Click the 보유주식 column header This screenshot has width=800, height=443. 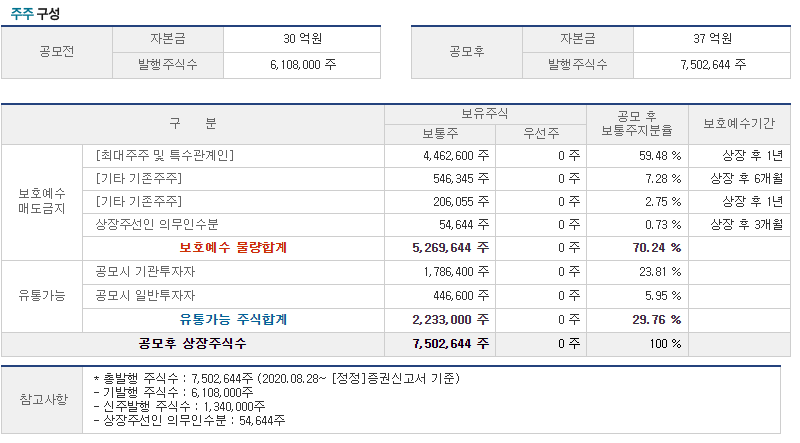pyautogui.click(x=485, y=114)
